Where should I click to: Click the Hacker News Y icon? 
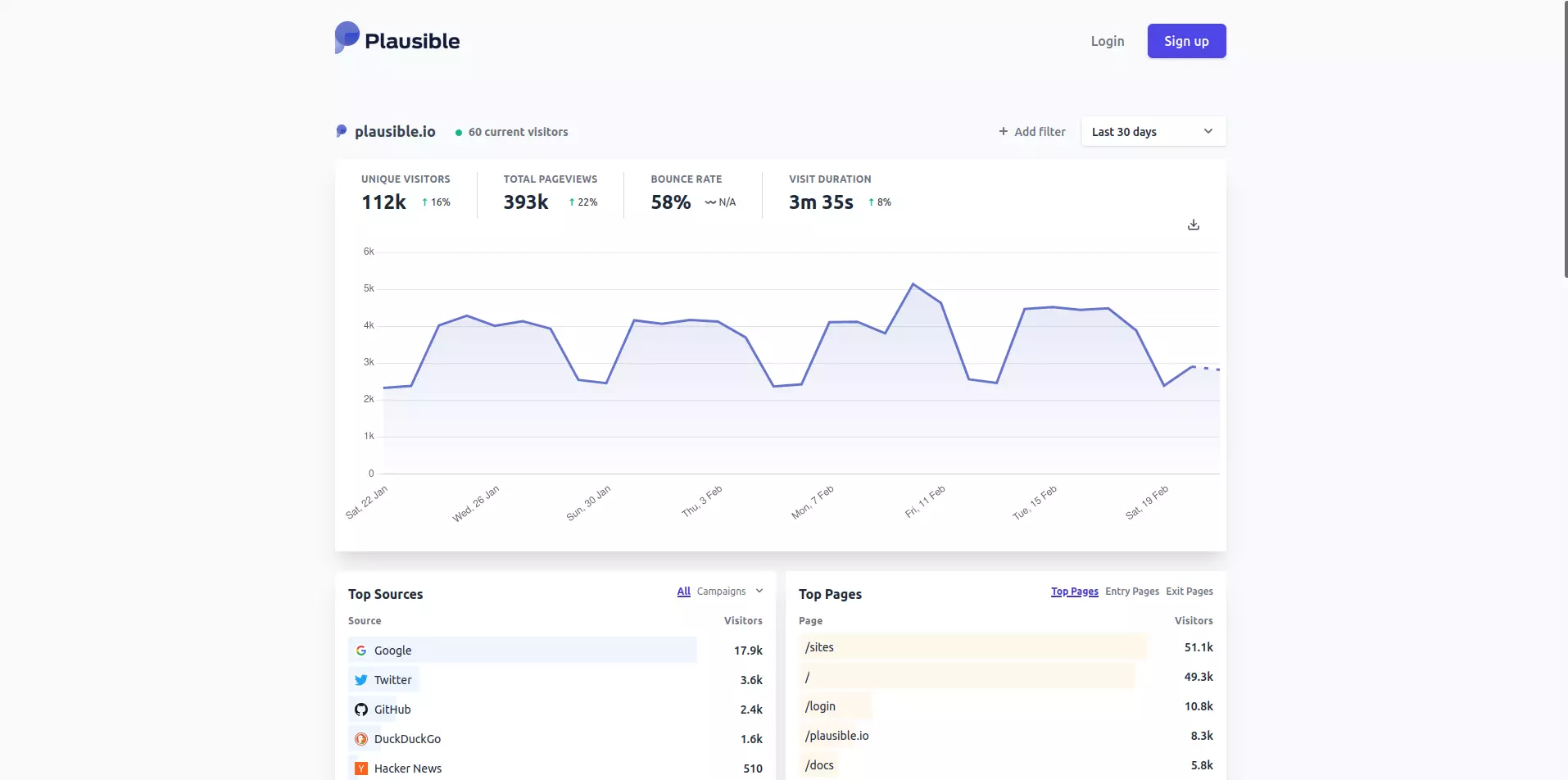pos(361,769)
